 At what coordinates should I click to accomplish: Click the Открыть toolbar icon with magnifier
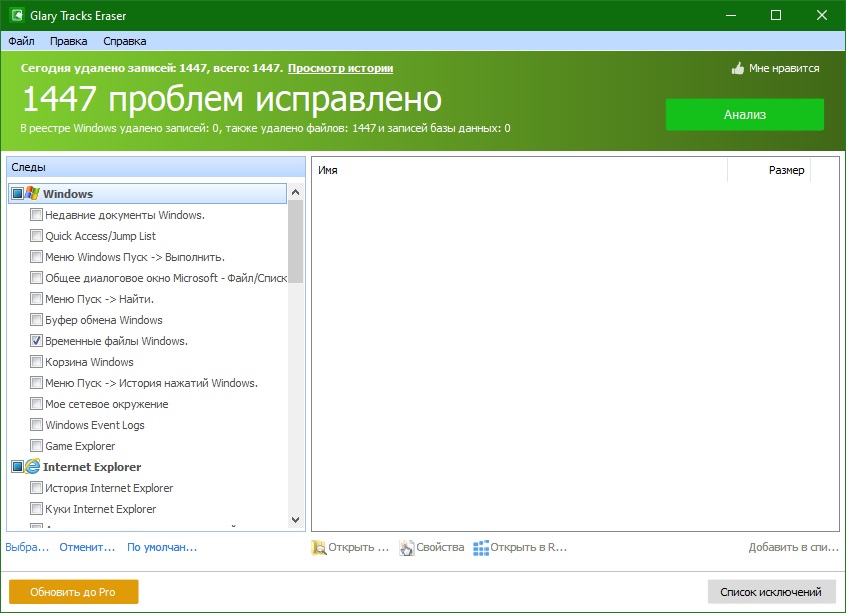tap(319, 547)
